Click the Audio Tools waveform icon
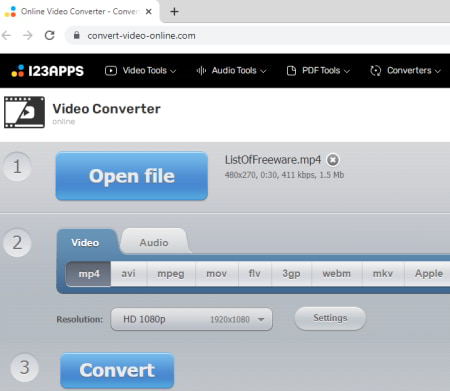The height and width of the screenshot is (391, 450). click(201, 71)
